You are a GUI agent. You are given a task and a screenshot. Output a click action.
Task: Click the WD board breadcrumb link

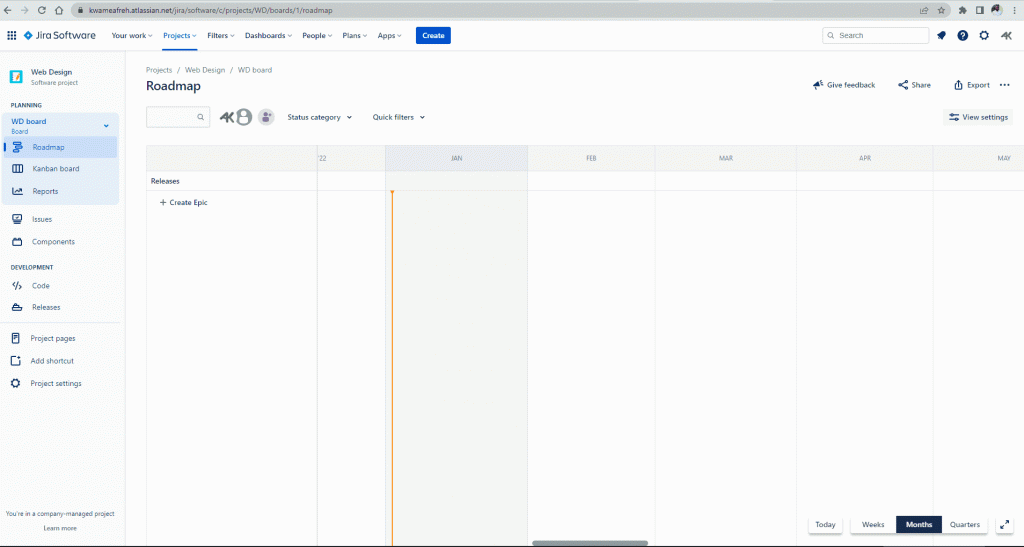pyautogui.click(x=255, y=70)
